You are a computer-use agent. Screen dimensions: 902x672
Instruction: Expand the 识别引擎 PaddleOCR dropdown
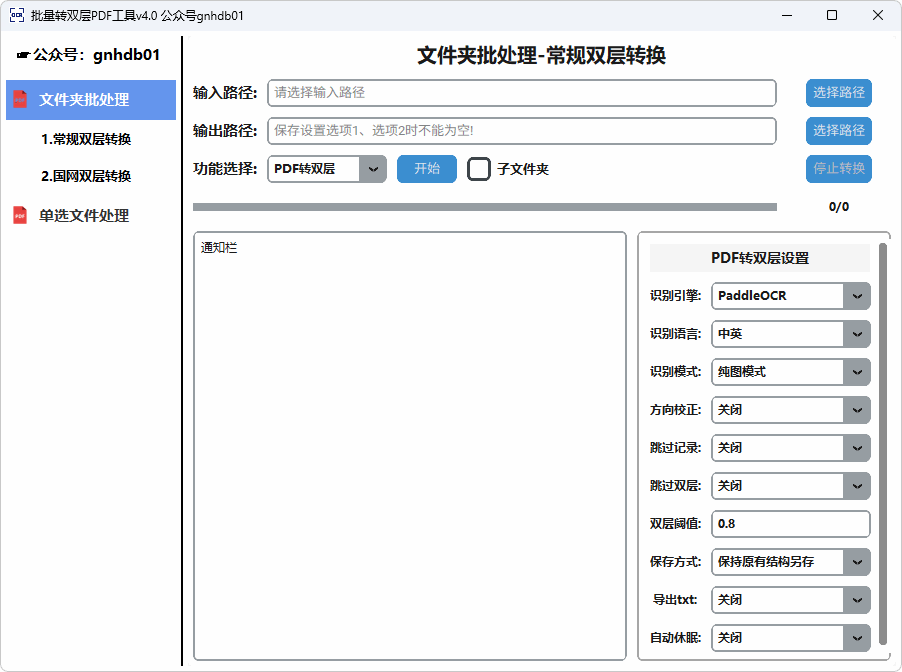[790, 296]
